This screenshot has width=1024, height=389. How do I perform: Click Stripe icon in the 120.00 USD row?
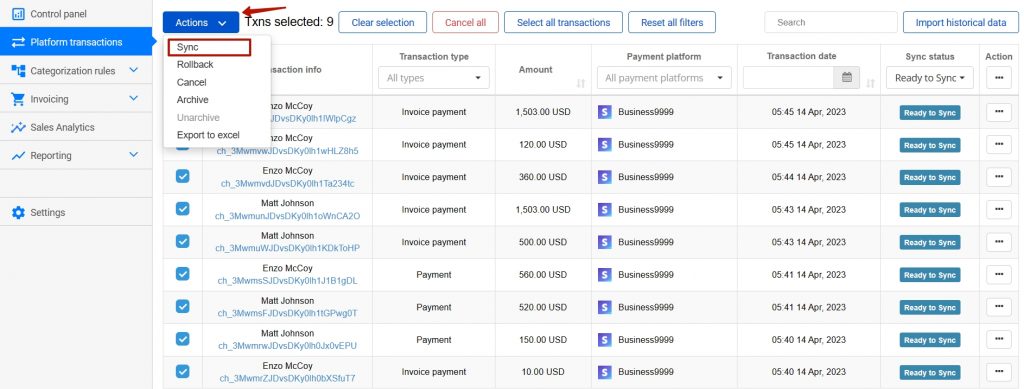(605, 145)
